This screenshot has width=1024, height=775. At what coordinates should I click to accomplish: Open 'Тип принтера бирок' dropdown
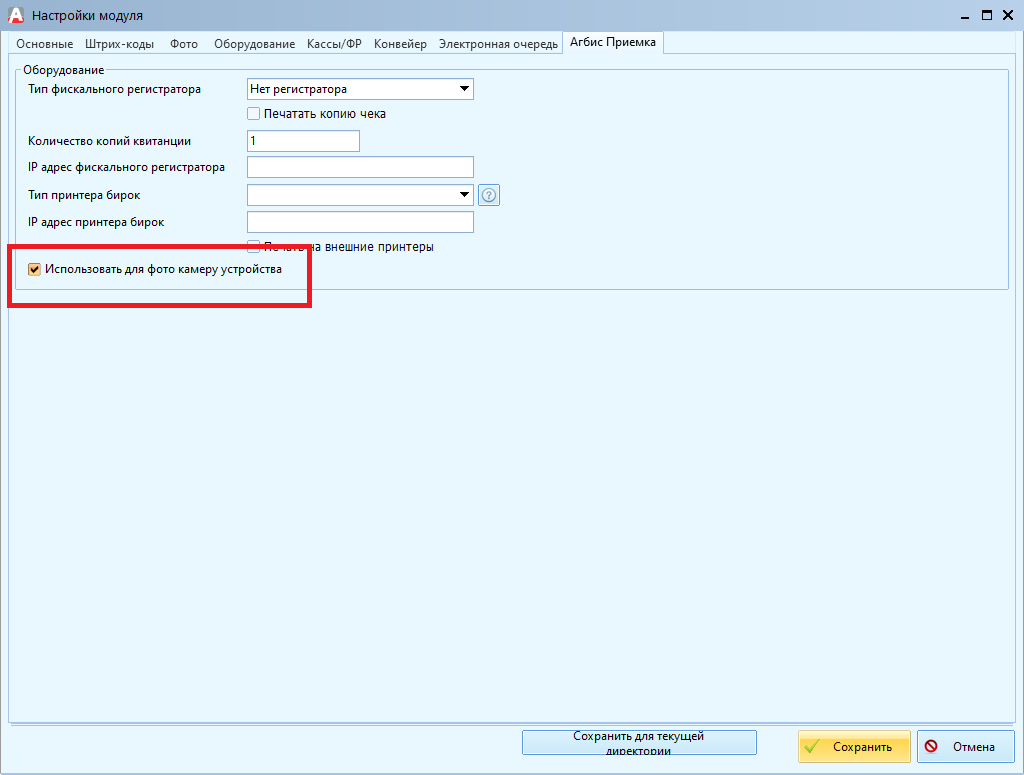point(360,195)
